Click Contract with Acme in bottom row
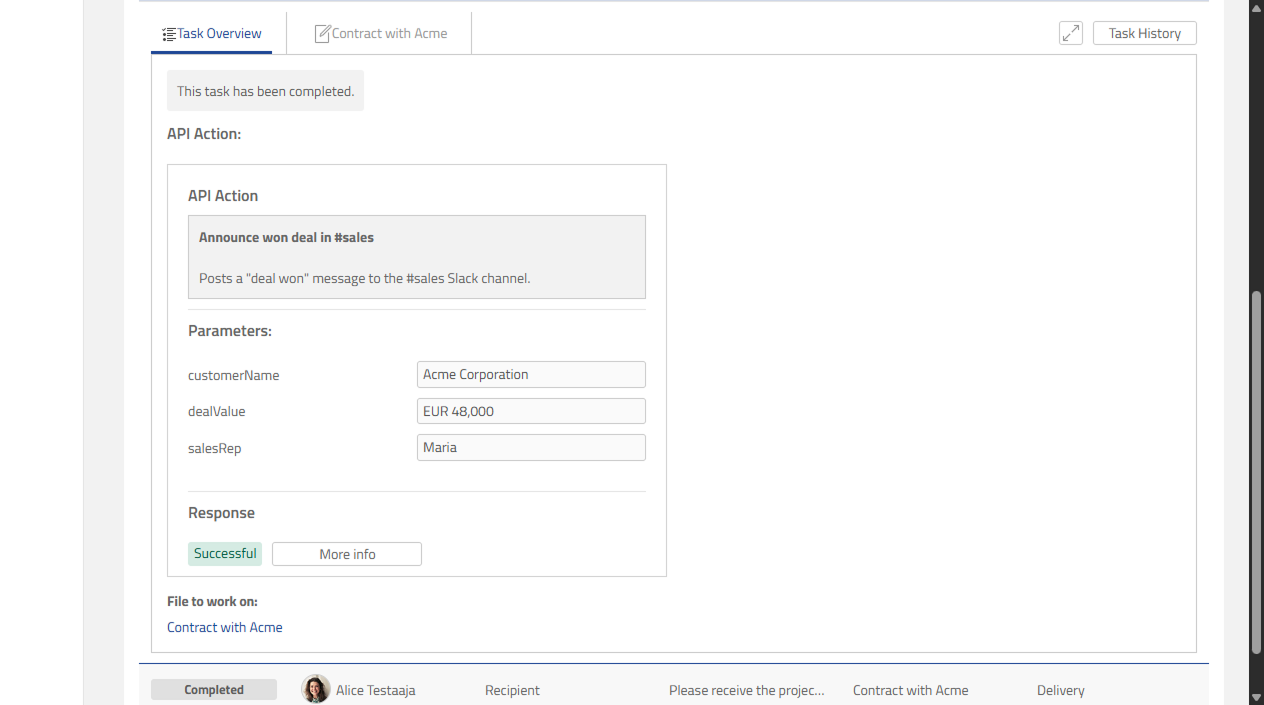Viewport: 1264px width, 705px height. tap(911, 690)
